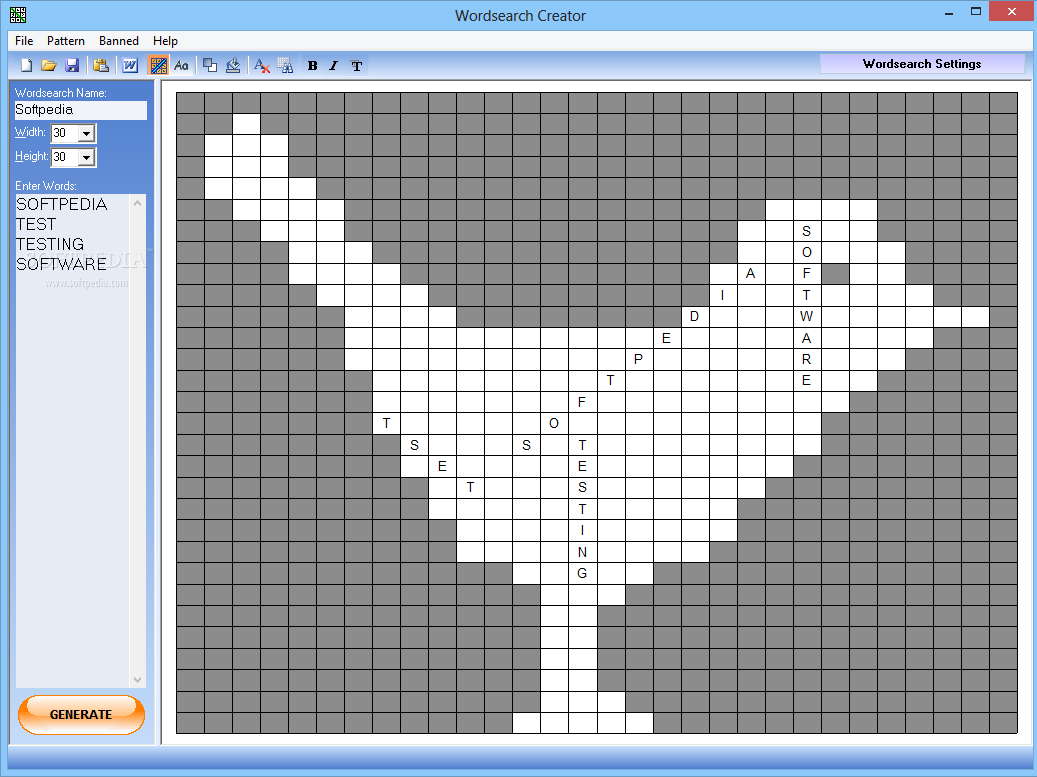Select SOFTPEDIA in the word list
Image resolution: width=1037 pixels, height=777 pixels.
click(62, 204)
